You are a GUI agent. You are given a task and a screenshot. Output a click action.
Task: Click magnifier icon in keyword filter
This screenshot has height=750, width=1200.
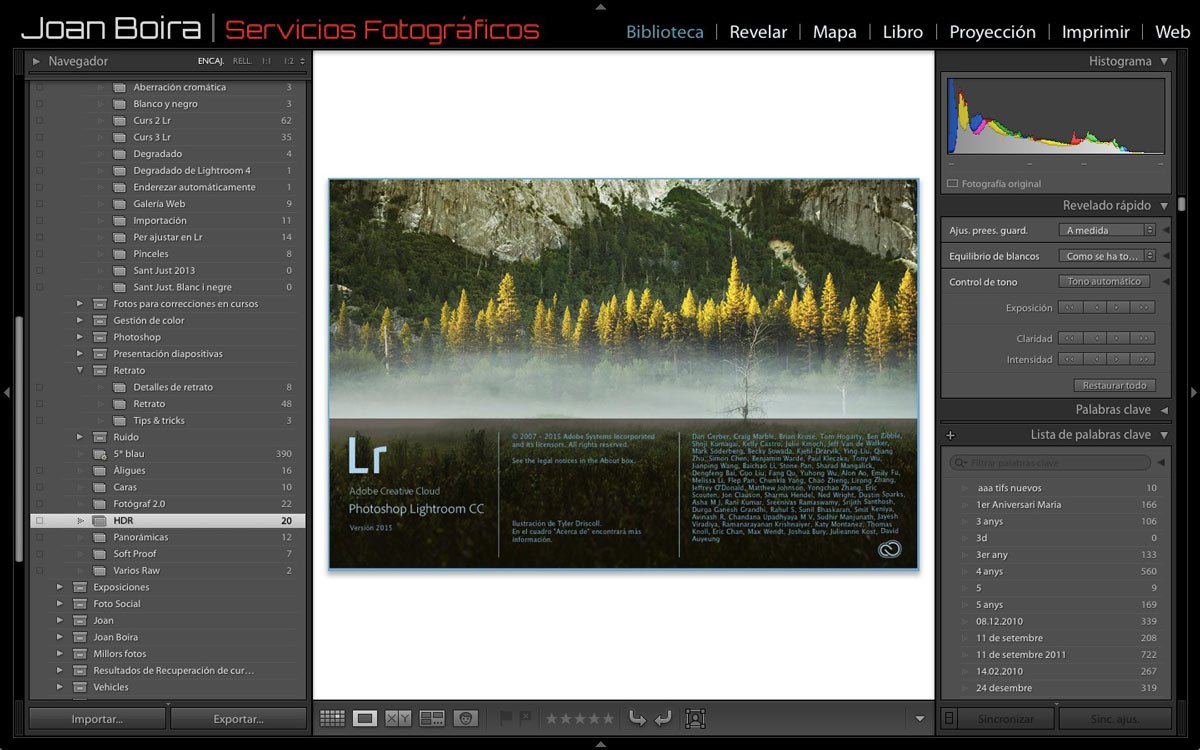pyautogui.click(x=960, y=463)
